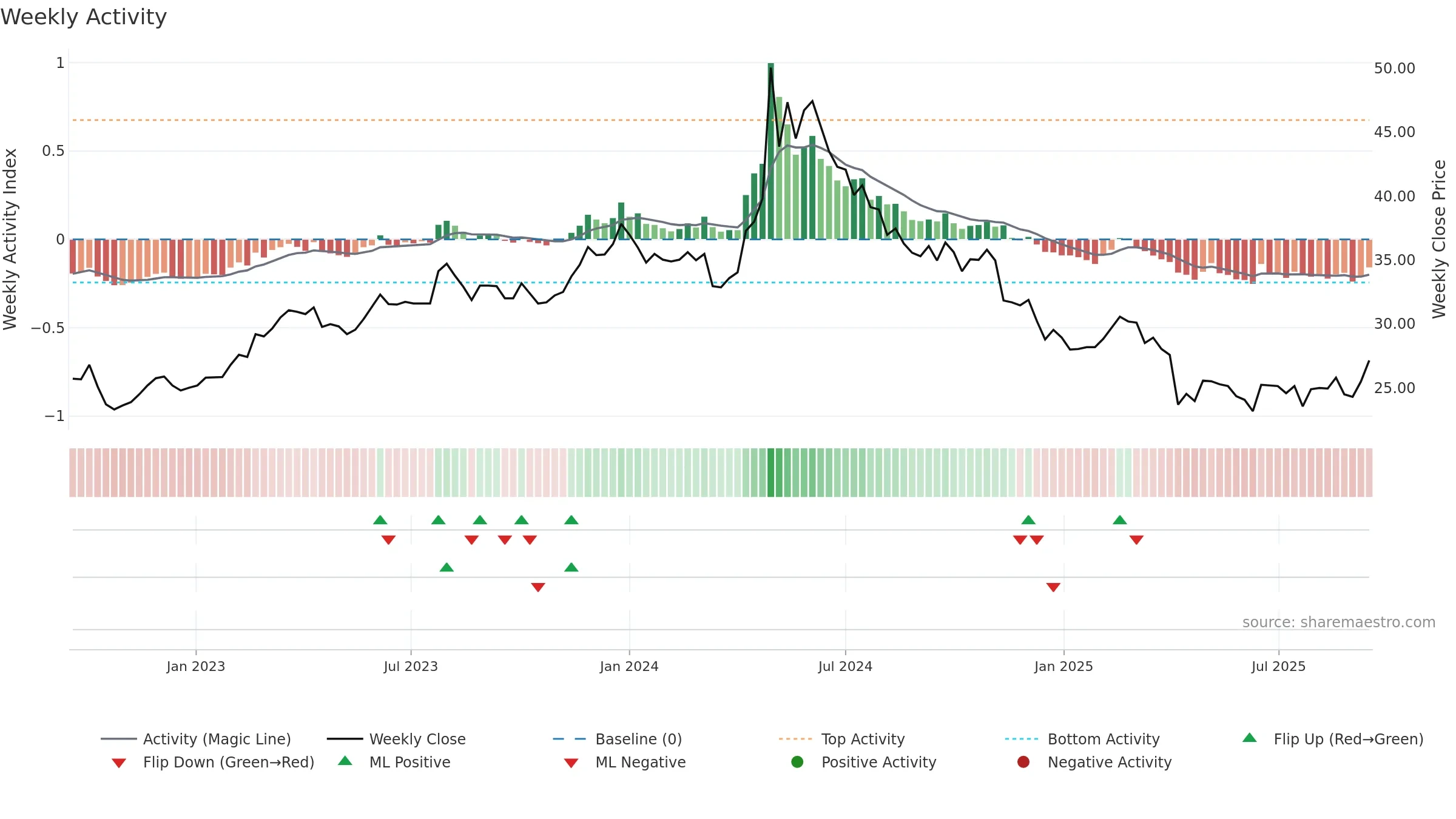Click the Jul 2023 x-axis label

click(411, 666)
